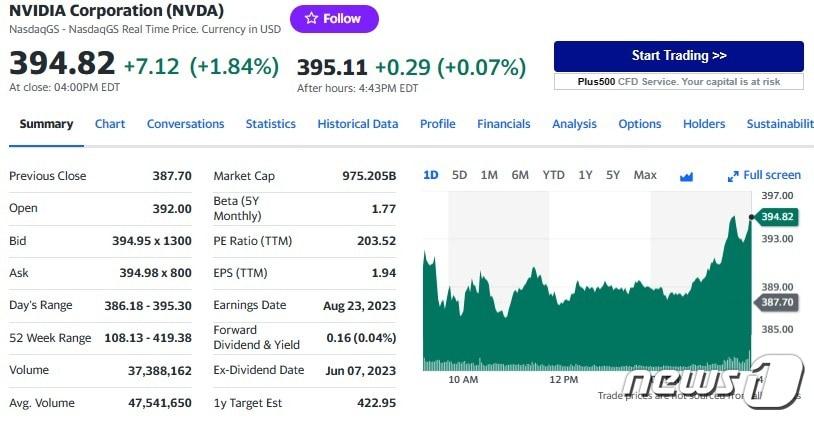Set chart range to 5D
Image resolution: width=814 pixels, height=421 pixels.
(460, 175)
